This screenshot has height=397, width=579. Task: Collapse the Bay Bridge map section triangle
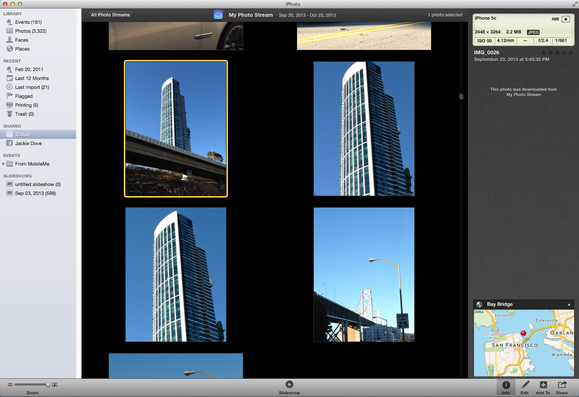coord(569,305)
